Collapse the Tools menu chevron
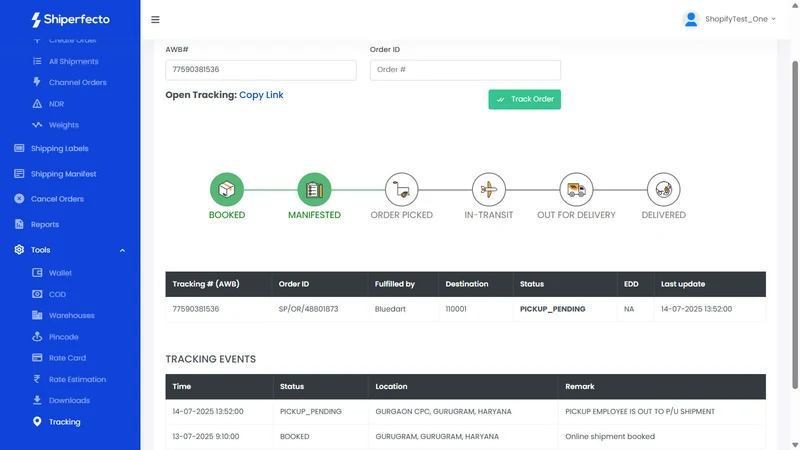This screenshot has width=800, height=450. 122,250
